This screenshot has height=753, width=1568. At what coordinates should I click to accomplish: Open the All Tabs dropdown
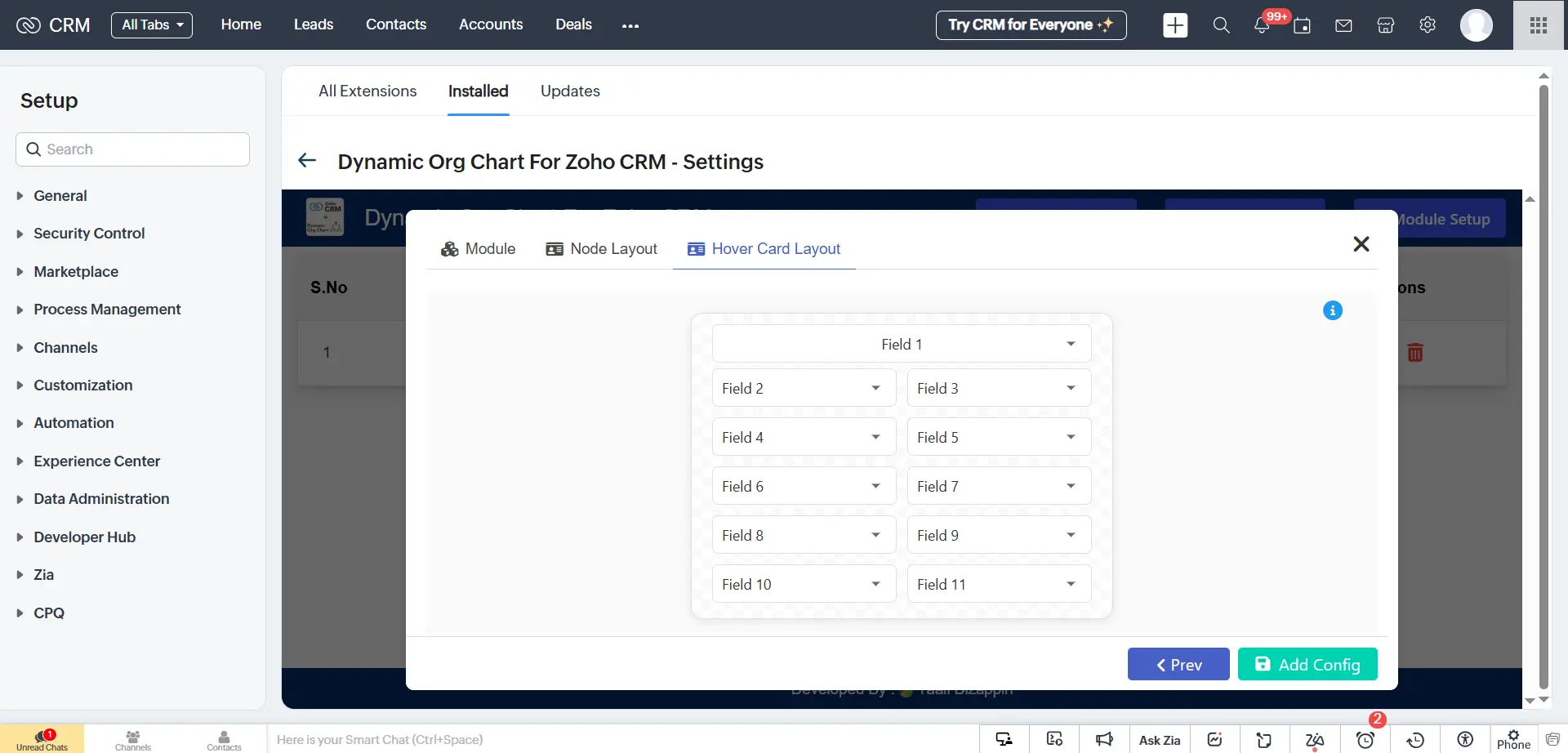coord(152,25)
